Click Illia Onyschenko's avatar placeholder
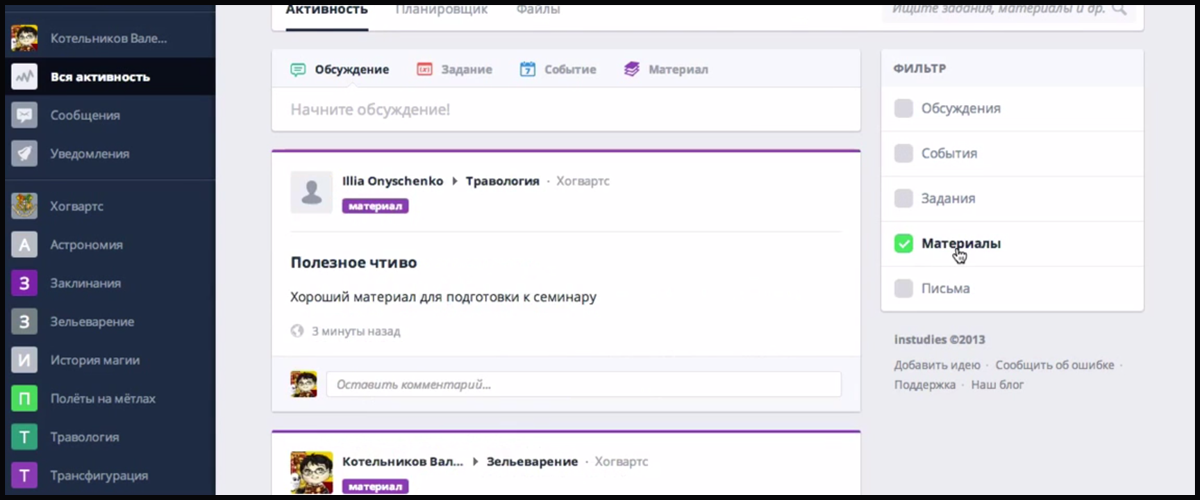Image resolution: width=1200 pixels, height=500 pixels. (311, 192)
